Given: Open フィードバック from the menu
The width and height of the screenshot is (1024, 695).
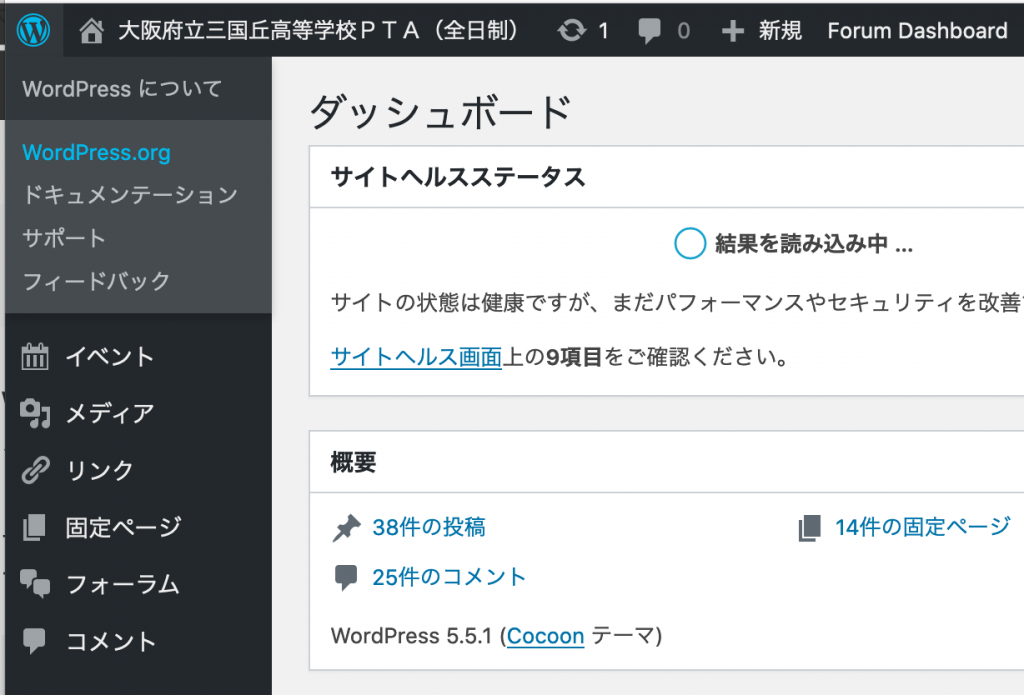Looking at the screenshot, I should 96,281.
